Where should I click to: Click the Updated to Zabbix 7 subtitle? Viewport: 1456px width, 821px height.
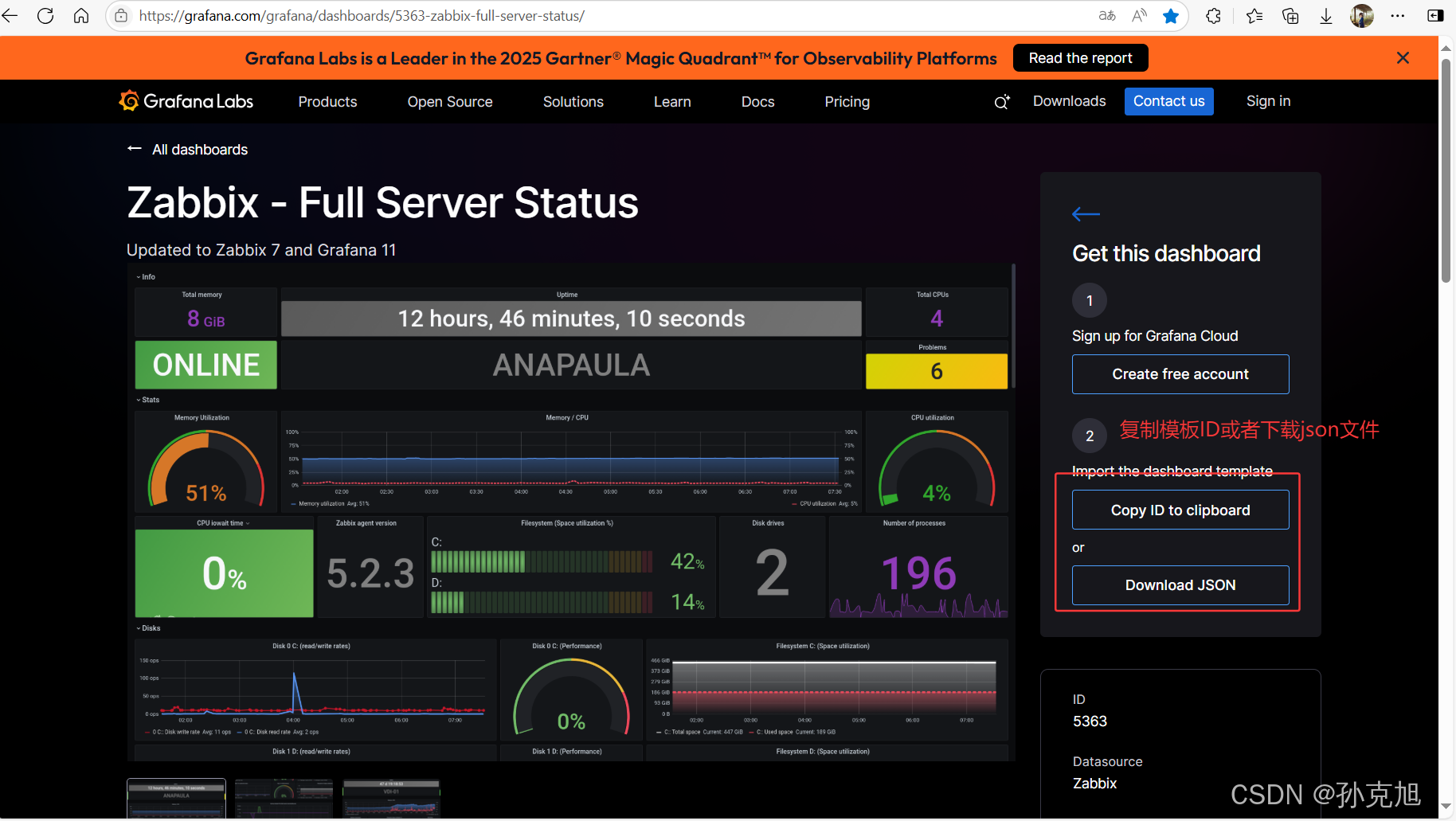[x=261, y=250]
